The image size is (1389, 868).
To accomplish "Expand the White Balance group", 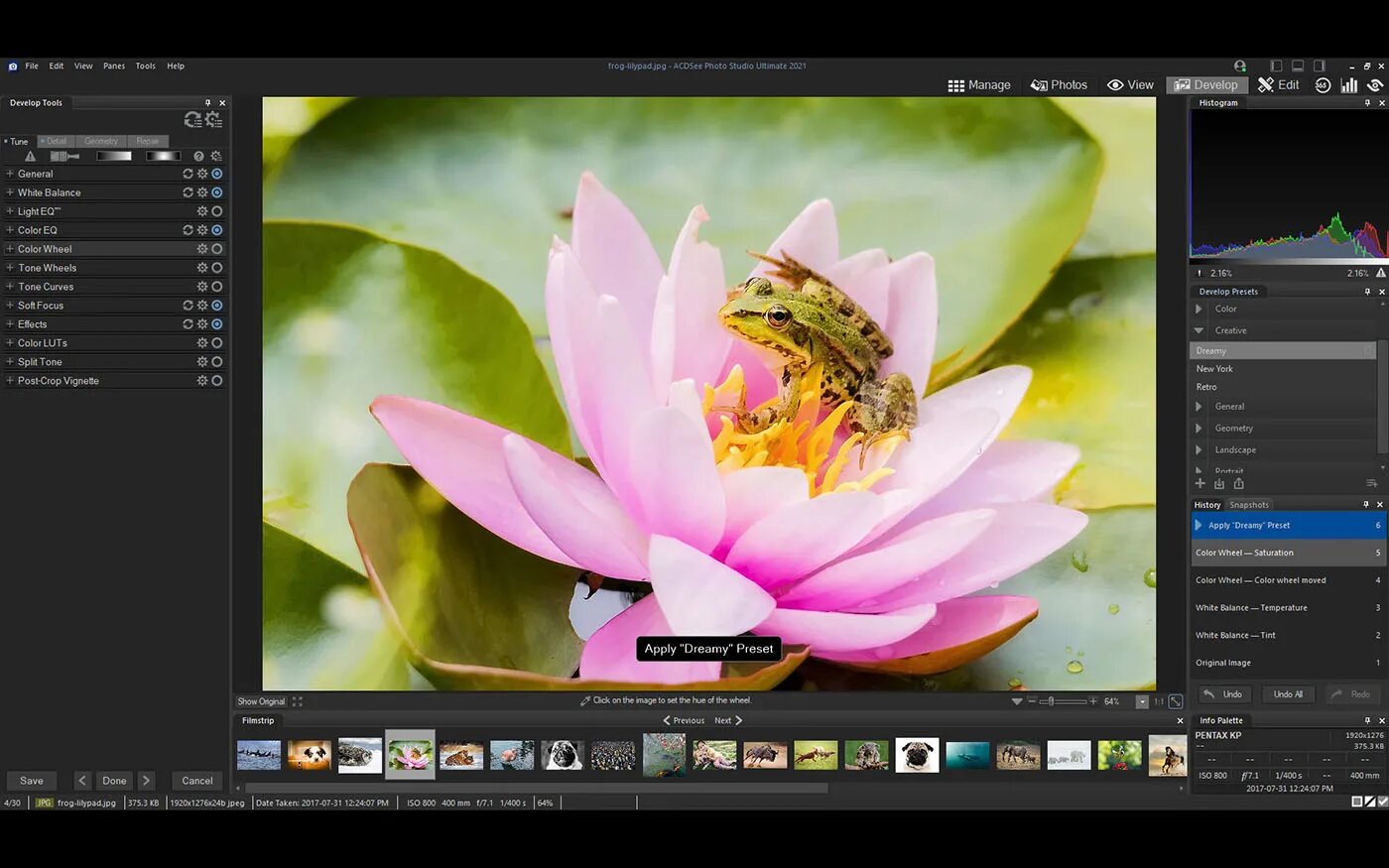I will 10,192.
